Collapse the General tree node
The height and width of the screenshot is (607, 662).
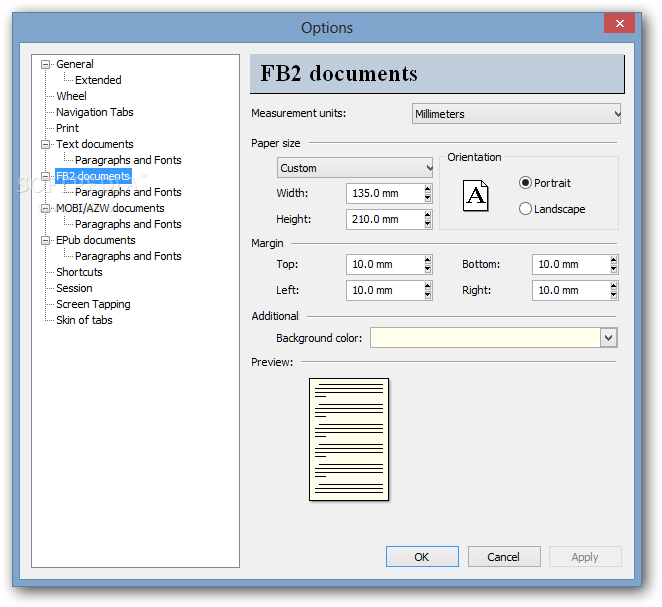[x=45, y=64]
